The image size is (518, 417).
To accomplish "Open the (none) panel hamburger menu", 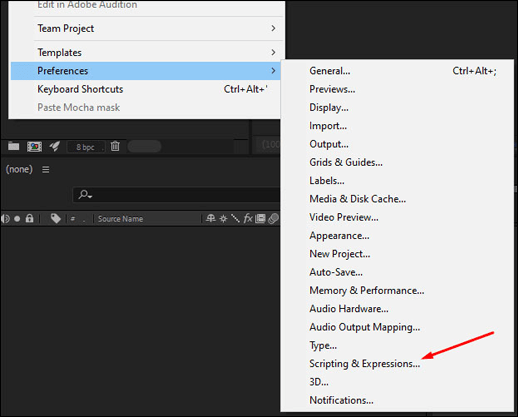I will 46,170.
